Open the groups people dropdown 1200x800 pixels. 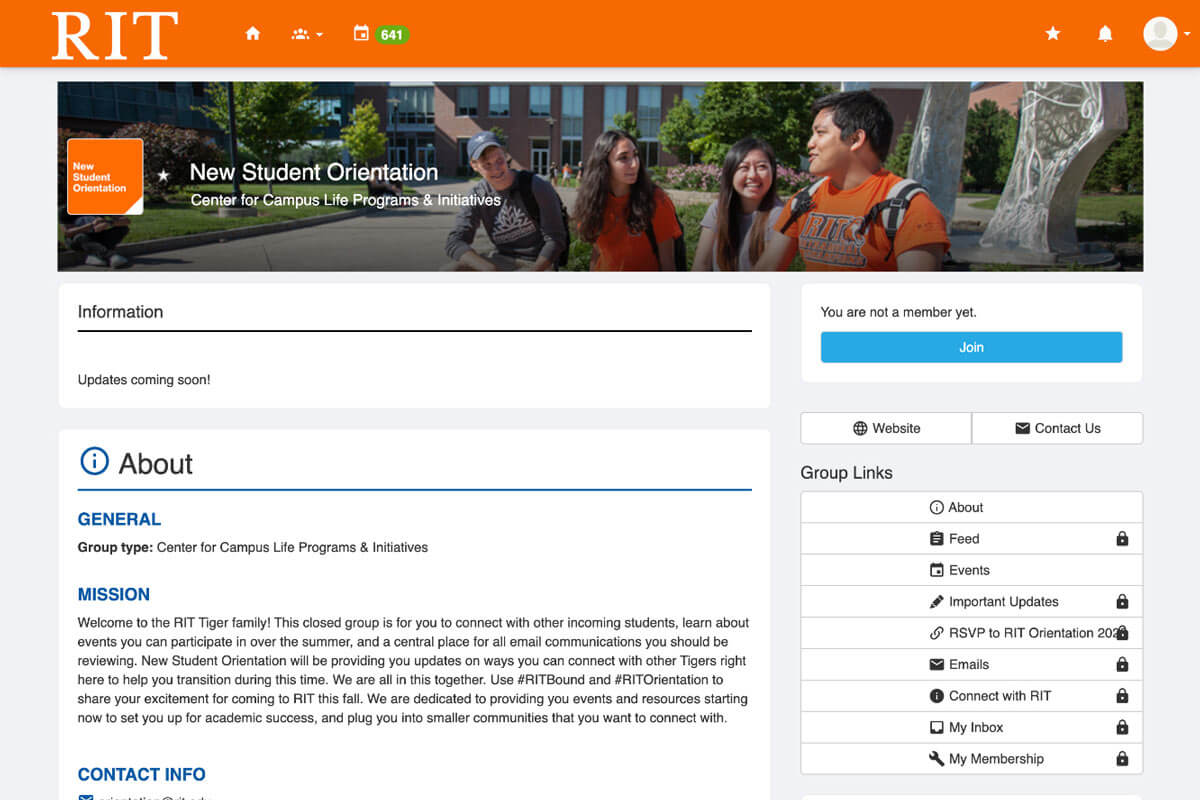[307, 34]
